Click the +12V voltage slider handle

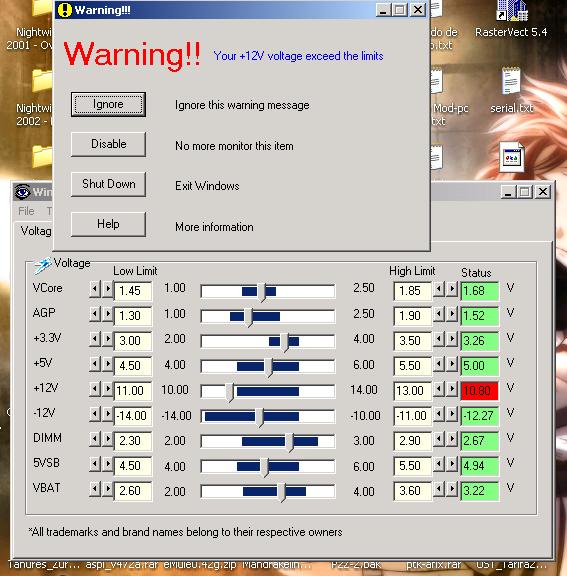click(x=230, y=392)
